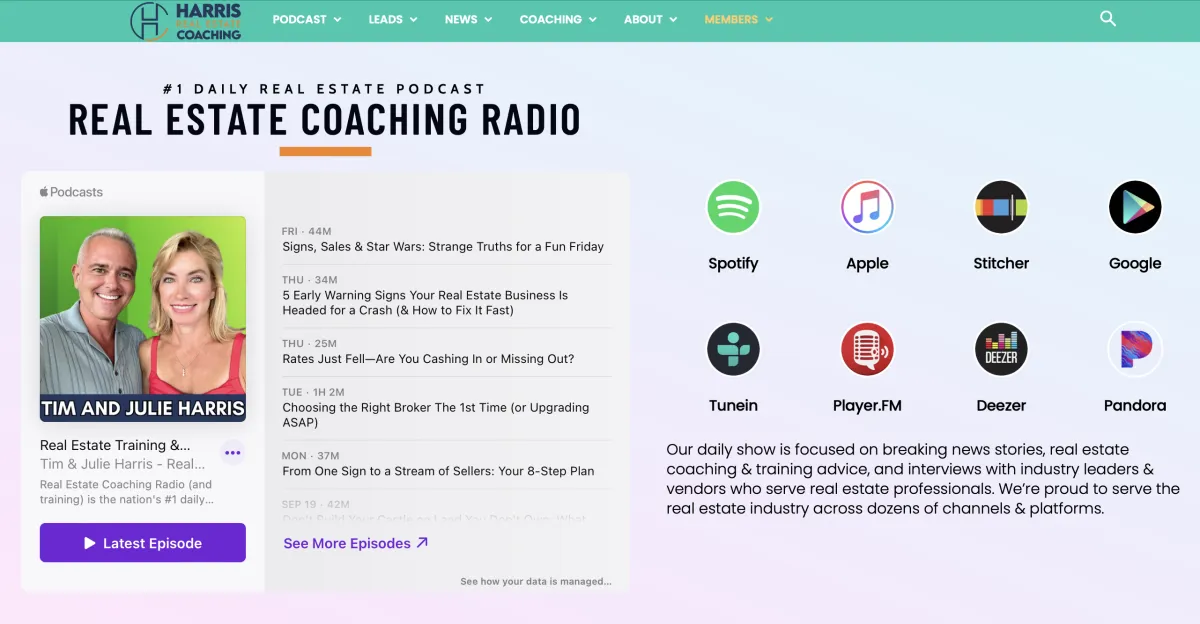This screenshot has width=1200, height=624.
Task: Click the purple three-dot more options button
Action: click(233, 453)
